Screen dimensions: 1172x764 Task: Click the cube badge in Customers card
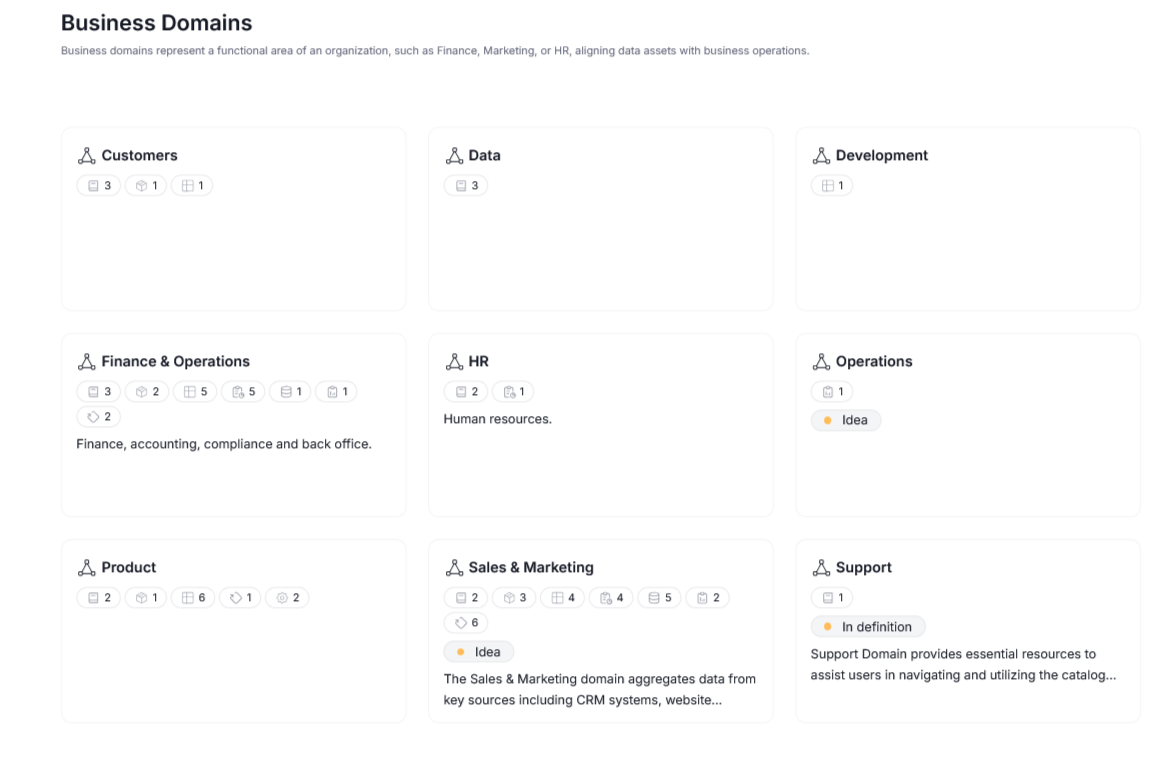(146, 186)
